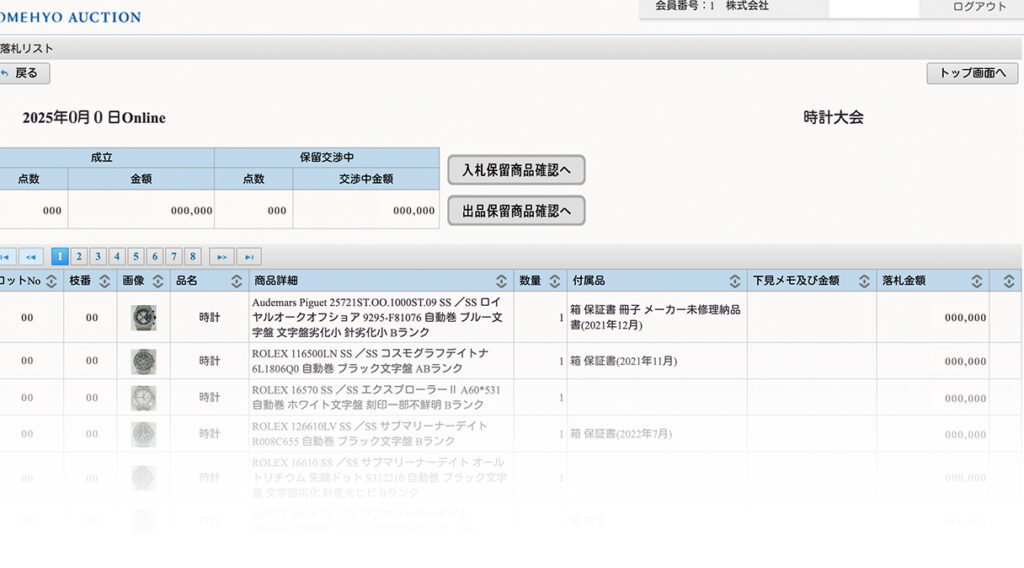Sort by the 商品詳細 column sort icon
The width and height of the screenshot is (1024, 568).
tap(501, 281)
